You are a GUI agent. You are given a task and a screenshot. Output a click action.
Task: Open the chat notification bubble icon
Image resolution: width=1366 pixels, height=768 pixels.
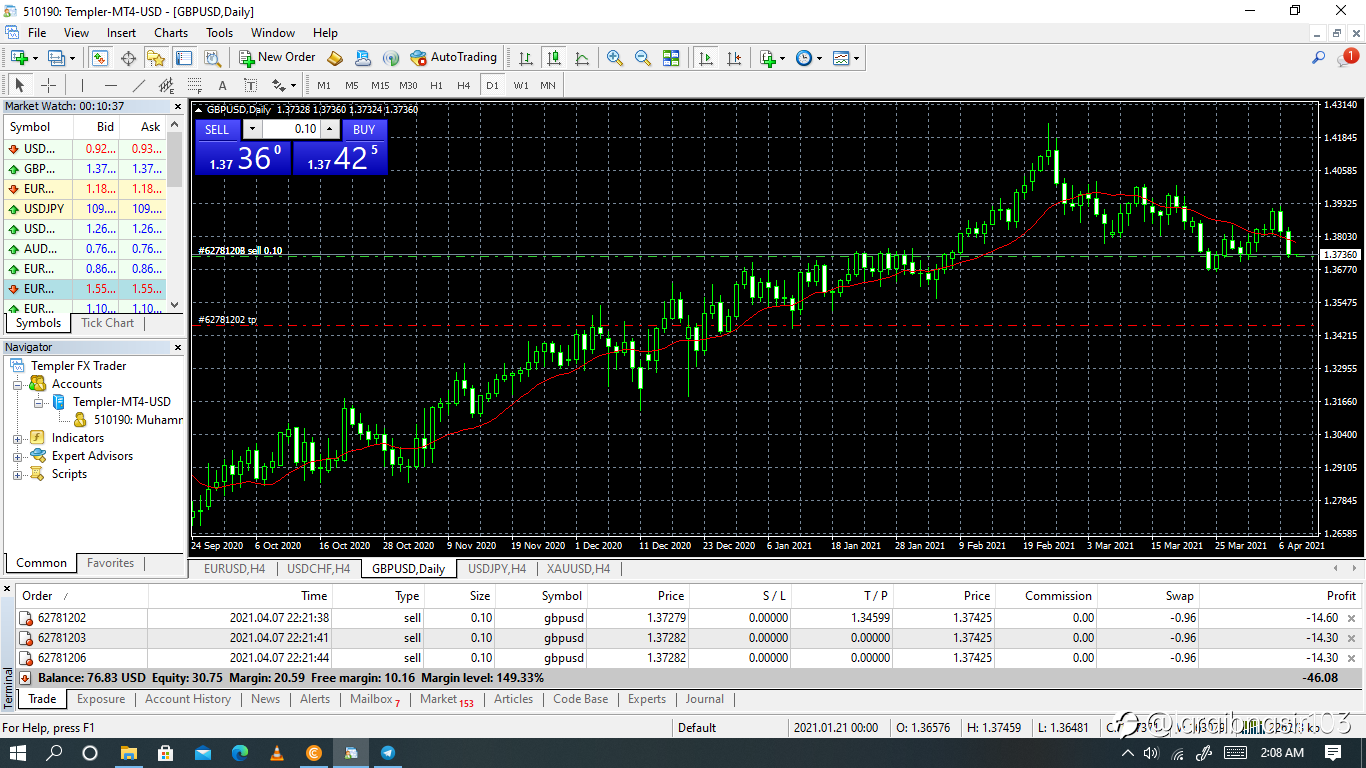(1346, 58)
